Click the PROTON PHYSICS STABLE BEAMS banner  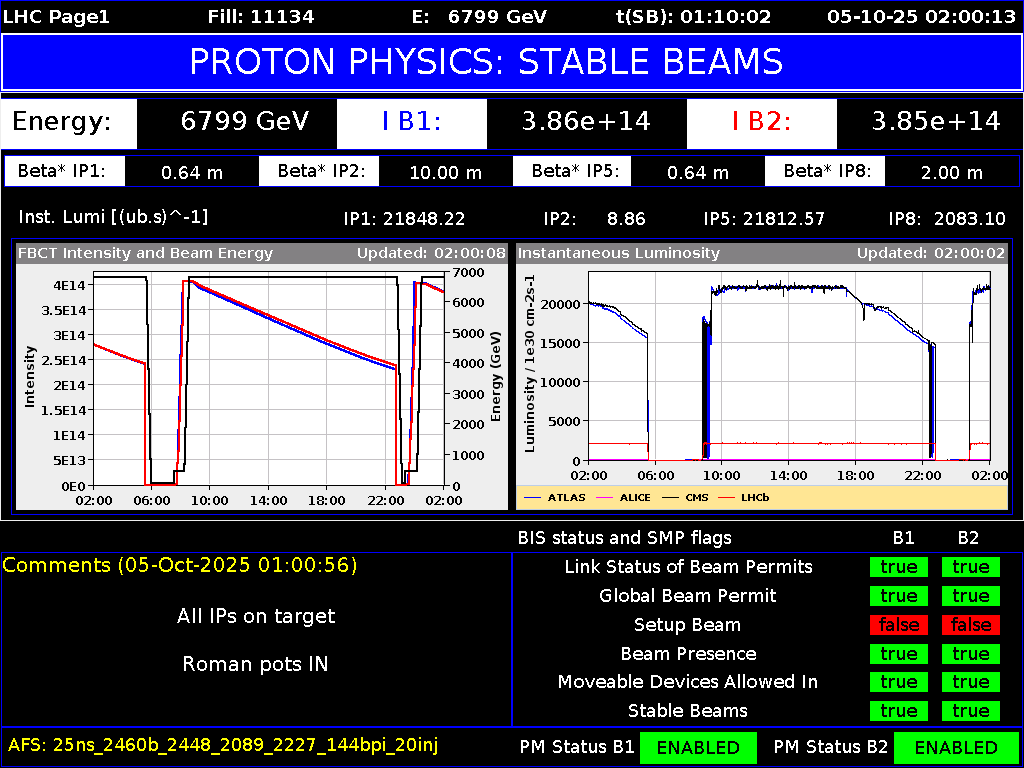click(512, 62)
